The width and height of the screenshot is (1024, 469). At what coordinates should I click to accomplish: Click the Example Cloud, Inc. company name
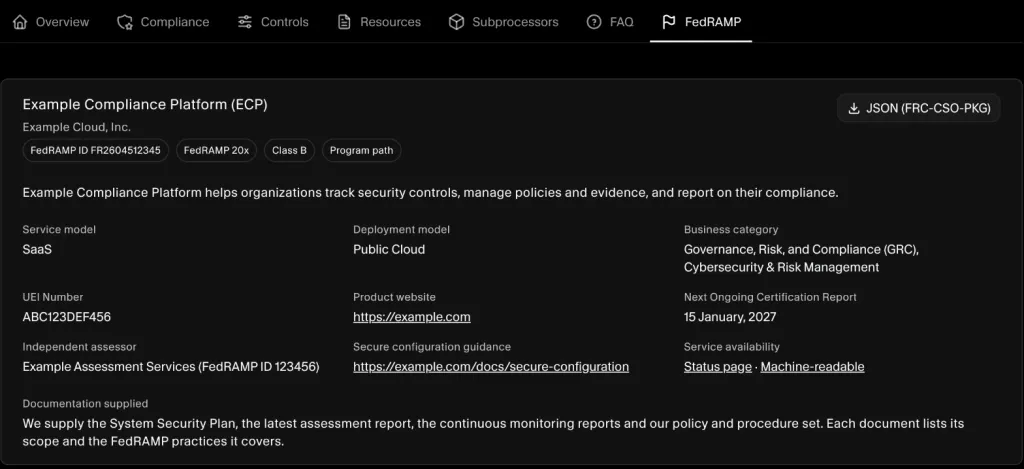pyautogui.click(x=76, y=127)
